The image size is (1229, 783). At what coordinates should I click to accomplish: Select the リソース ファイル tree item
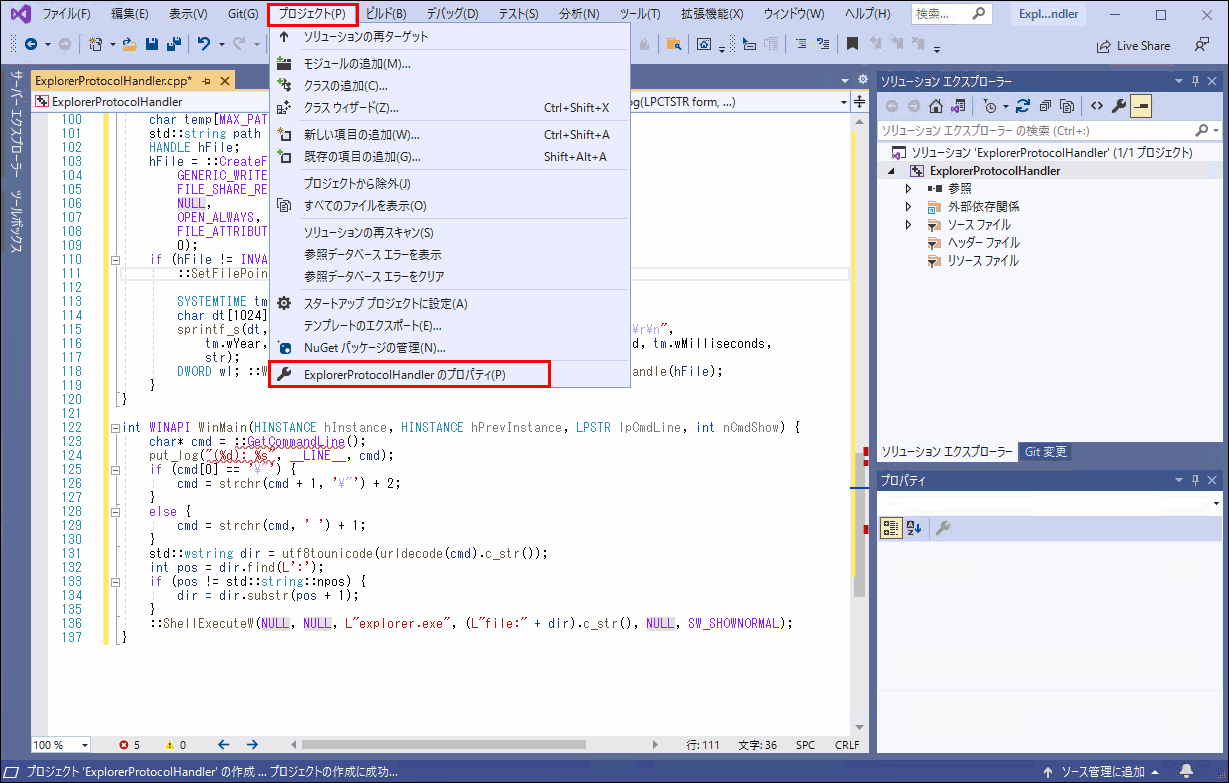pos(983,260)
